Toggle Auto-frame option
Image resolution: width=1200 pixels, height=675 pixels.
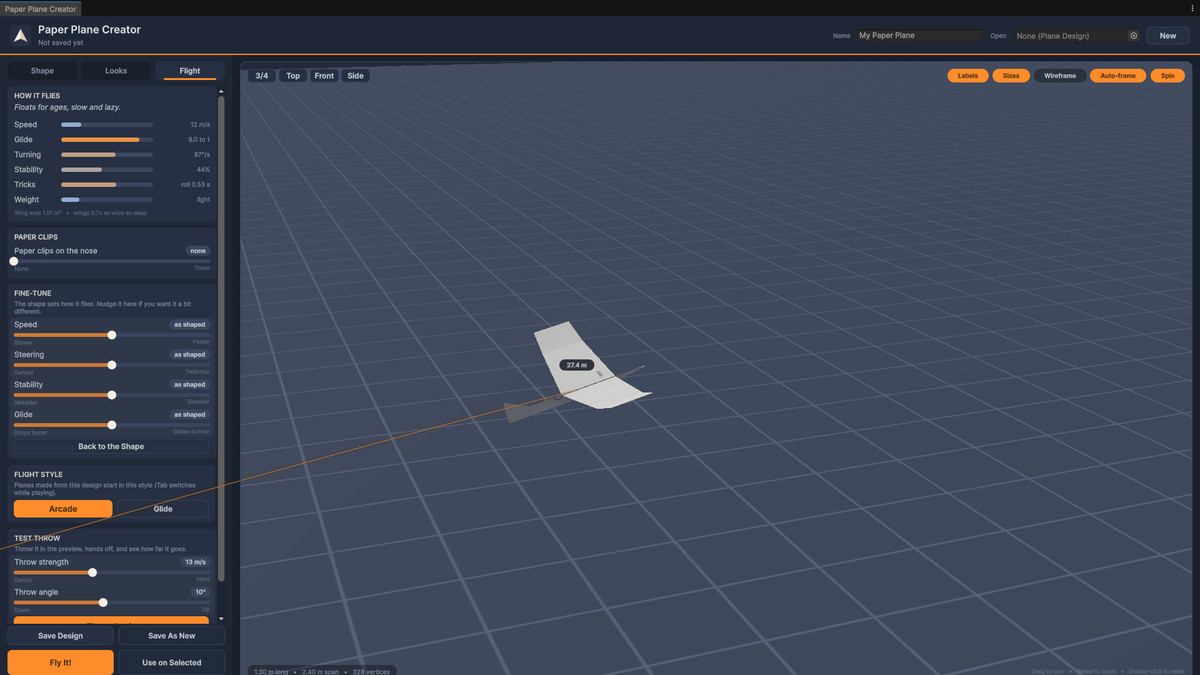tap(1118, 76)
